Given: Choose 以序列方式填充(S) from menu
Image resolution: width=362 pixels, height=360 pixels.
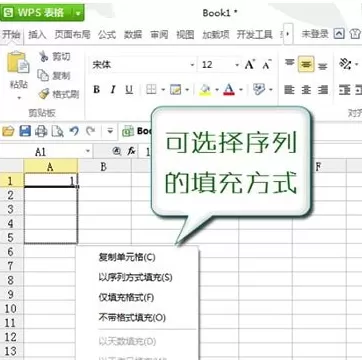Looking at the screenshot, I should (x=136, y=277).
